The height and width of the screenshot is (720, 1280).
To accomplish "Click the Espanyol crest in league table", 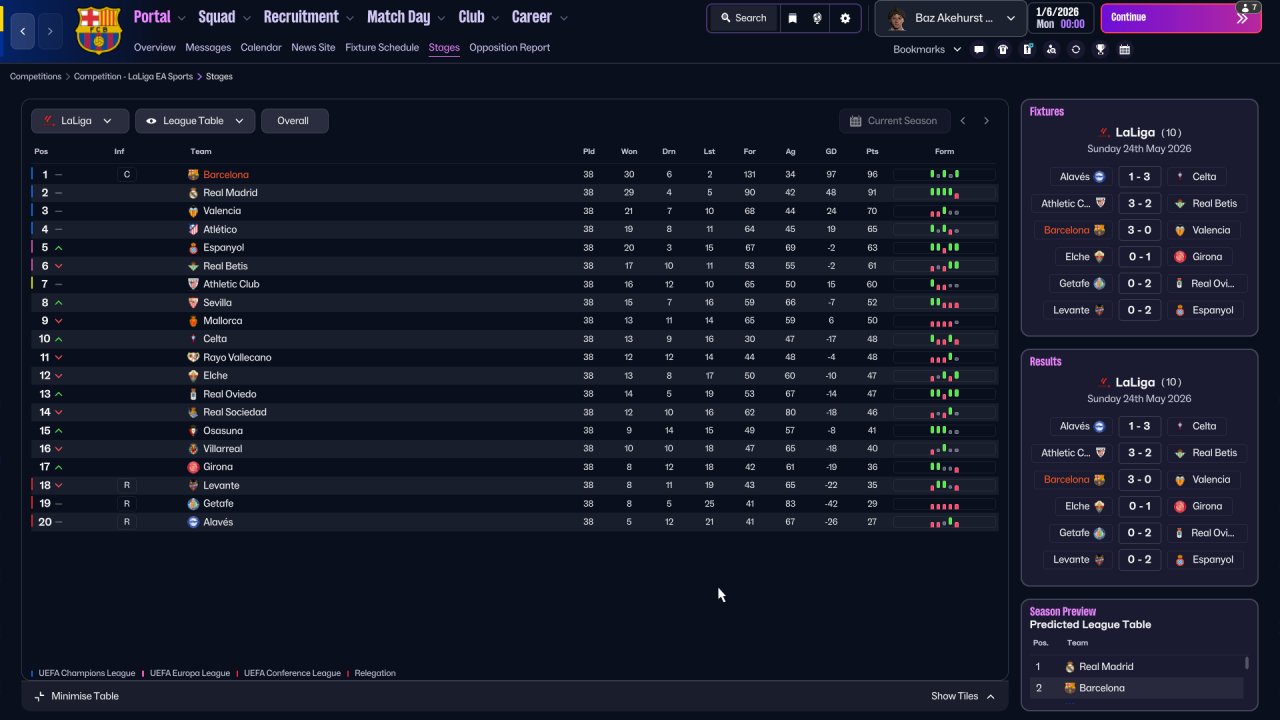I will coord(193,248).
